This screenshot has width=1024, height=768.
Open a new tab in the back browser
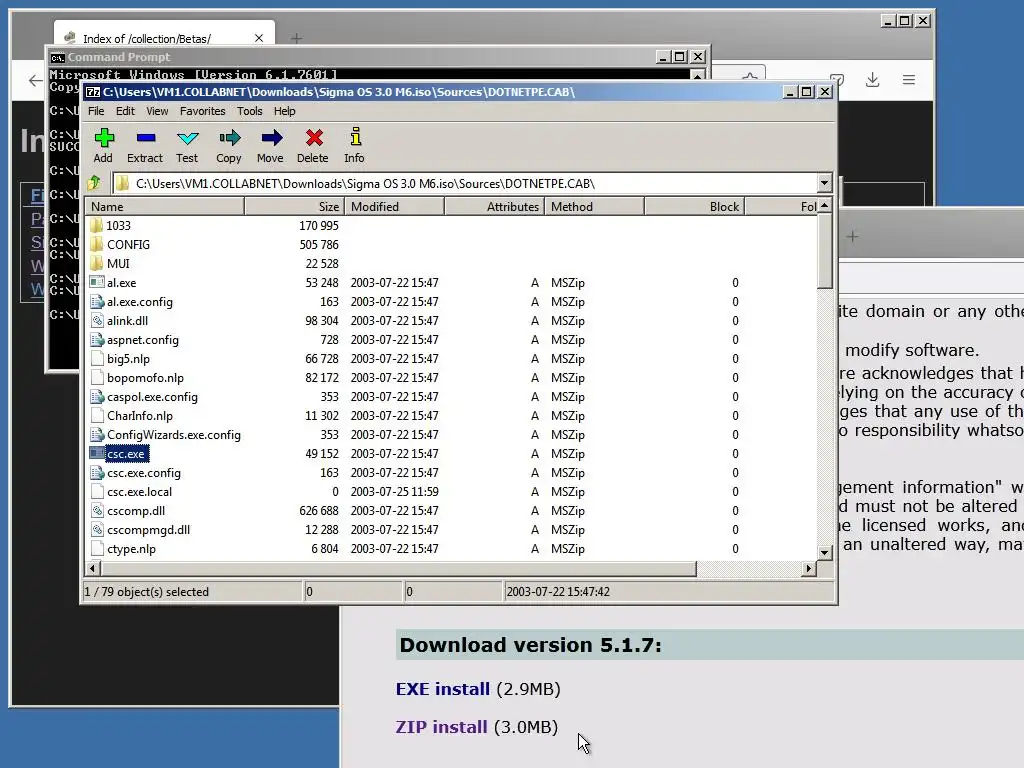pyautogui.click(x=296, y=38)
